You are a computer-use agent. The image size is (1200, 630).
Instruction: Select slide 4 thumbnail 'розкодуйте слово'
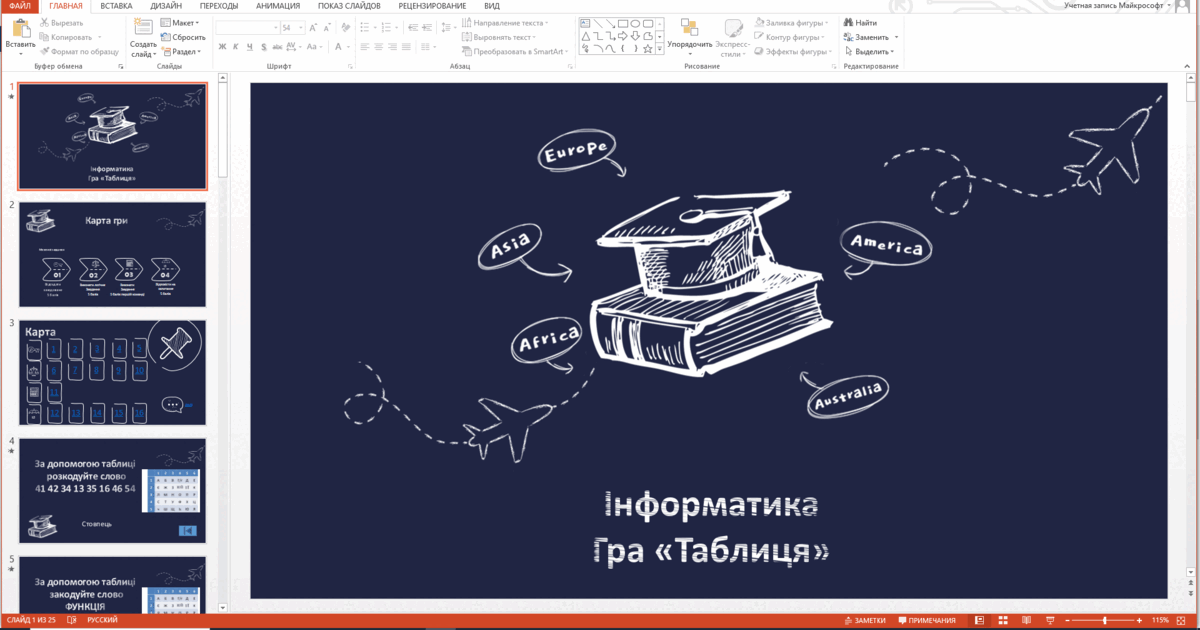[112, 490]
